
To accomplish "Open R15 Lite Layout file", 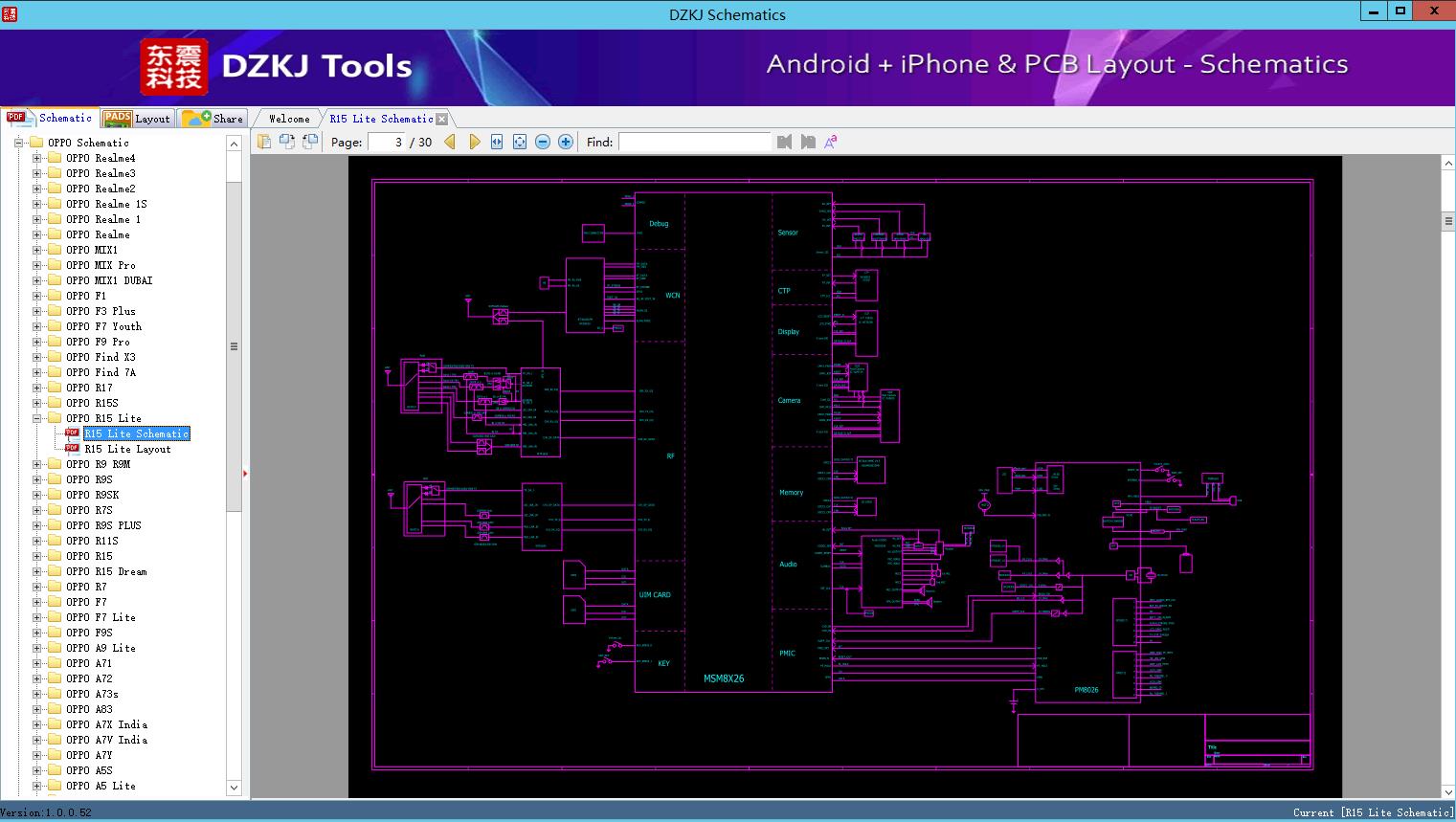I will tap(127, 449).
